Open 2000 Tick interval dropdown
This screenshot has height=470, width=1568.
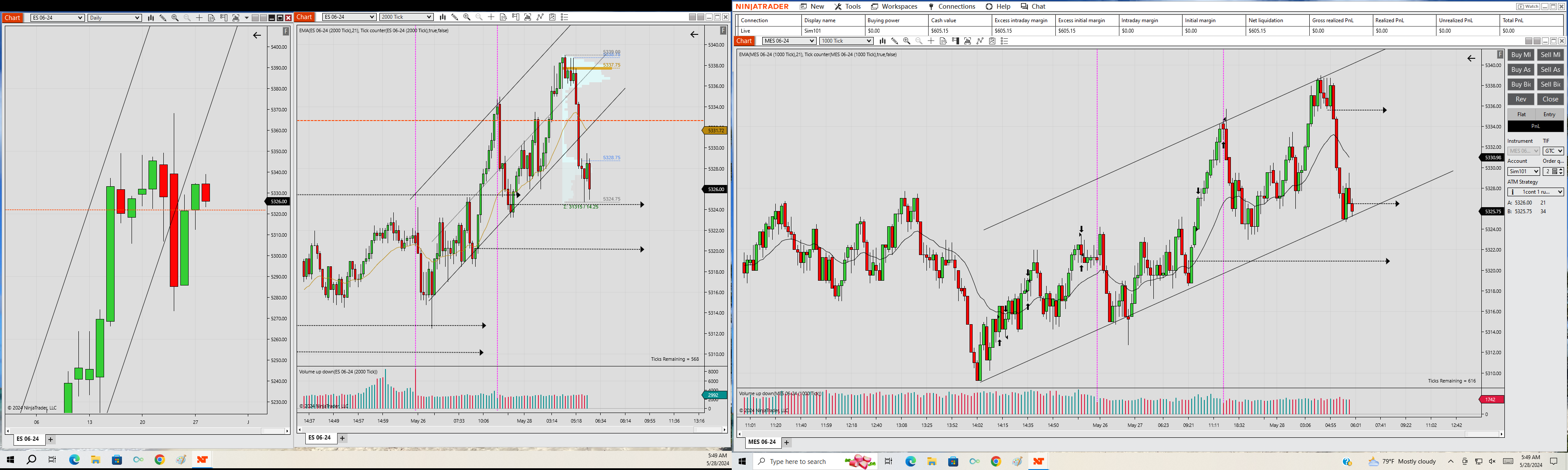[407, 17]
